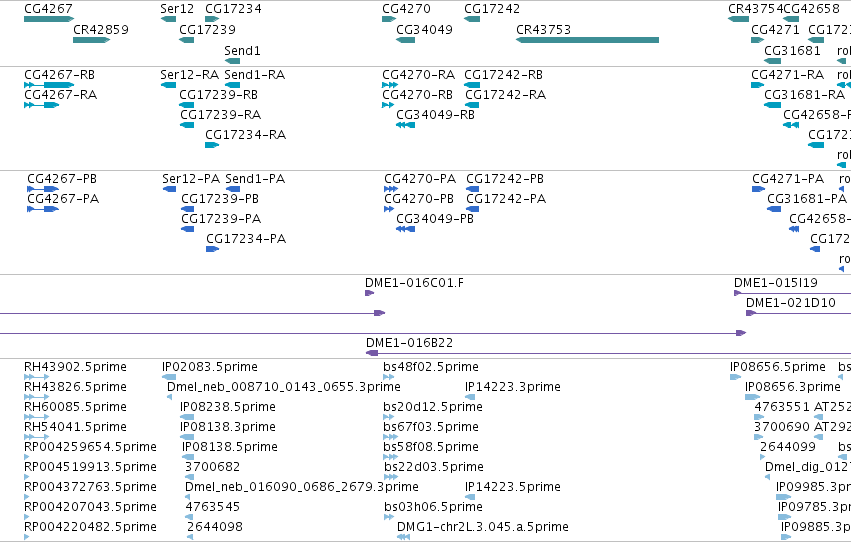Click transcript CG31681-RA

coord(772,105)
